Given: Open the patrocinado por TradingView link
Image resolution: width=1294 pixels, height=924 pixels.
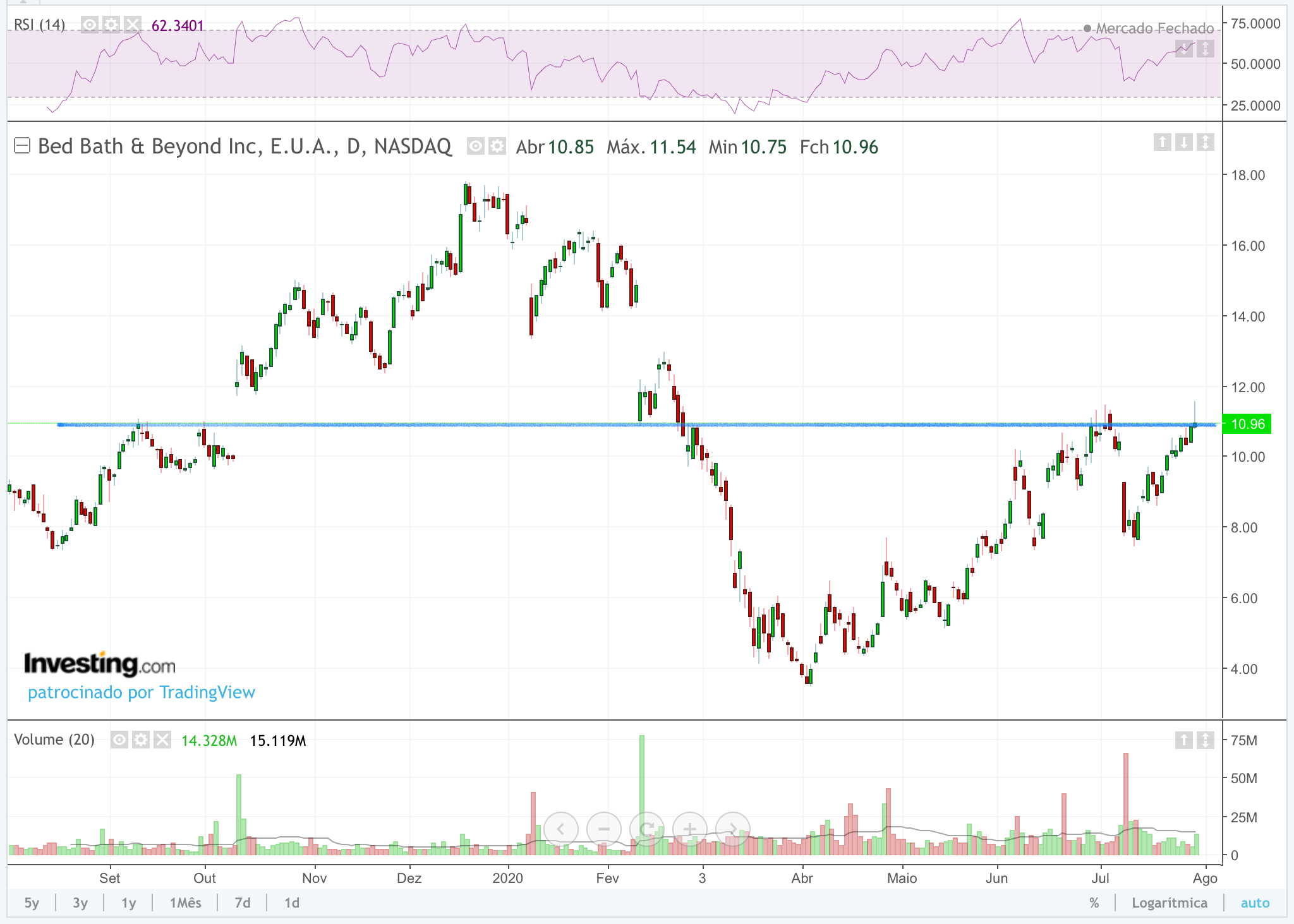Looking at the screenshot, I should tap(142, 692).
